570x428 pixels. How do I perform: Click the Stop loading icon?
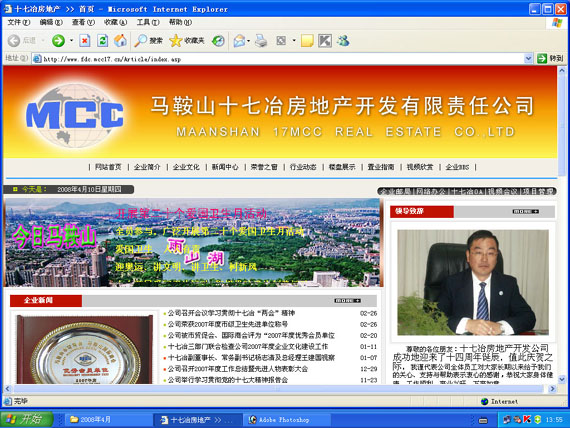(85, 40)
